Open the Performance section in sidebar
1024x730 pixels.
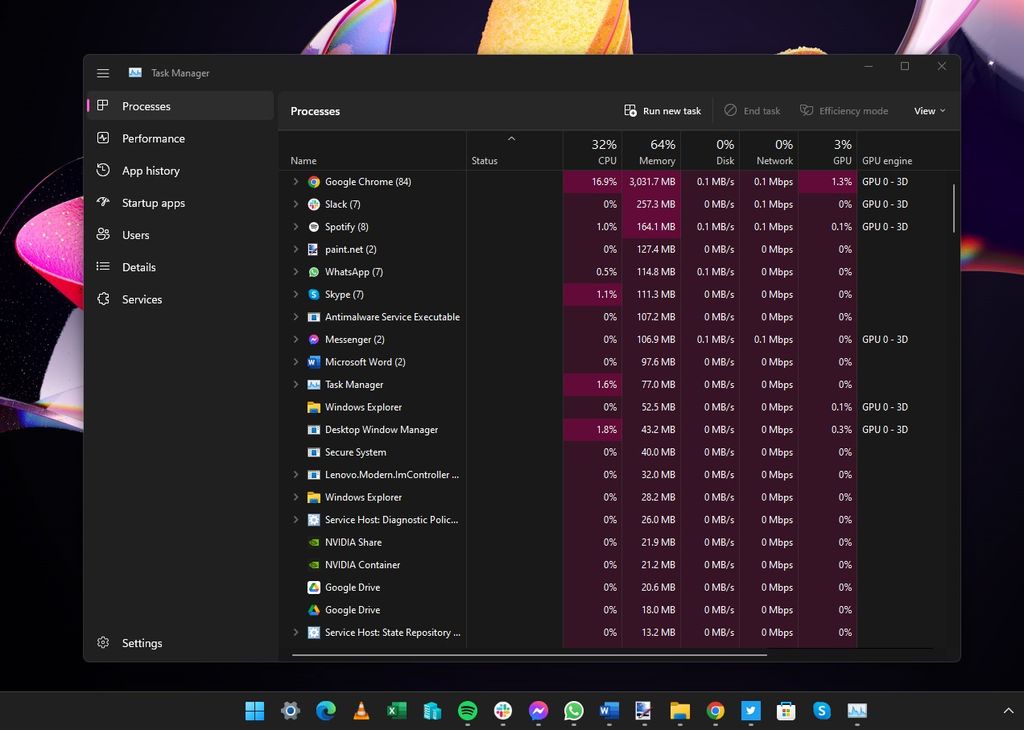pos(152,138)
